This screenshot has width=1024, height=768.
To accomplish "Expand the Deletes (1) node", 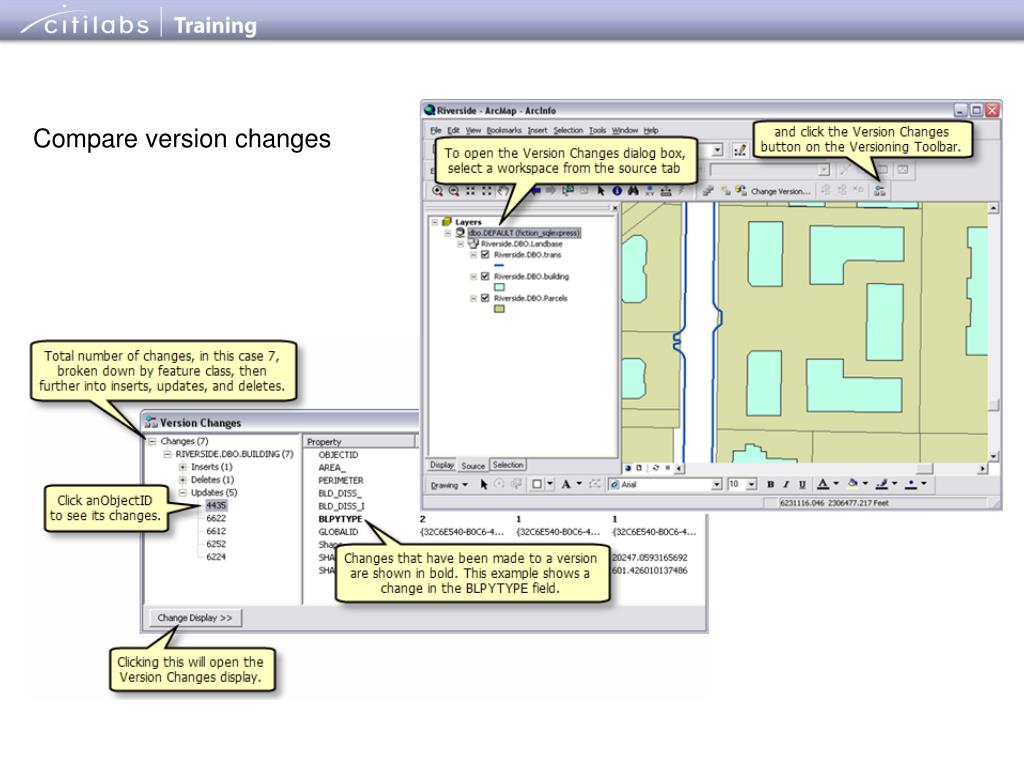I will pos(183,480).
